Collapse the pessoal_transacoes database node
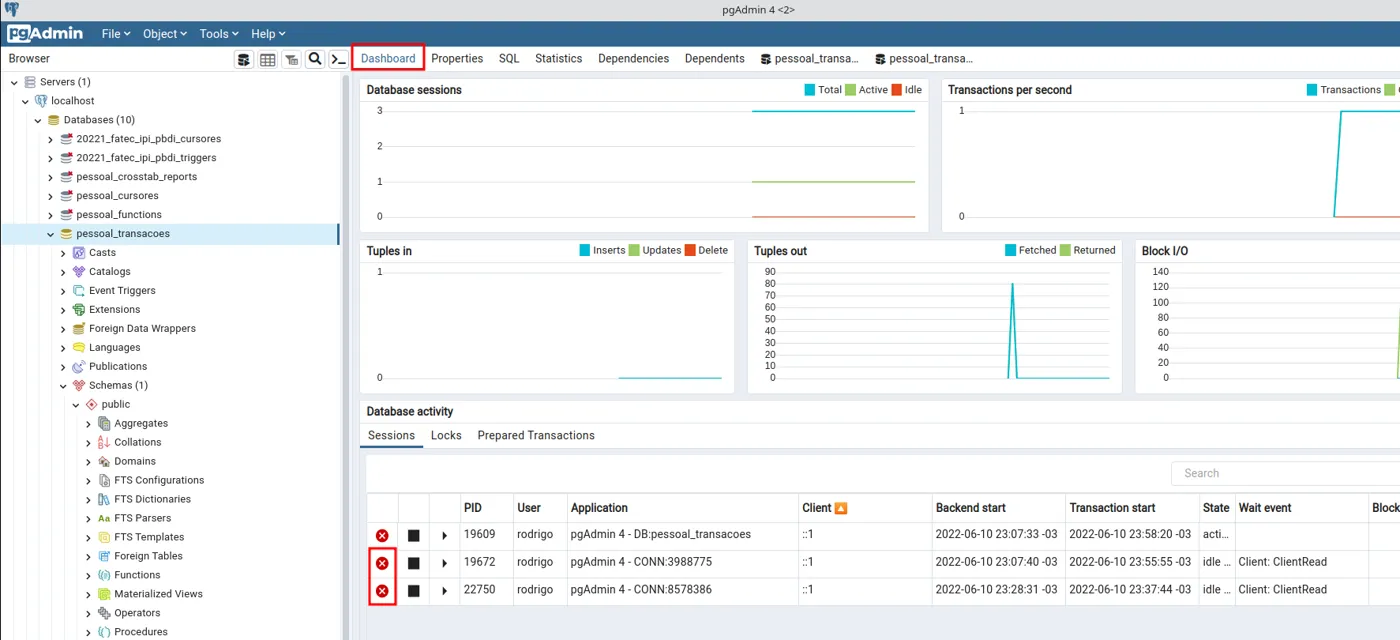 click(x=51, y=234)
